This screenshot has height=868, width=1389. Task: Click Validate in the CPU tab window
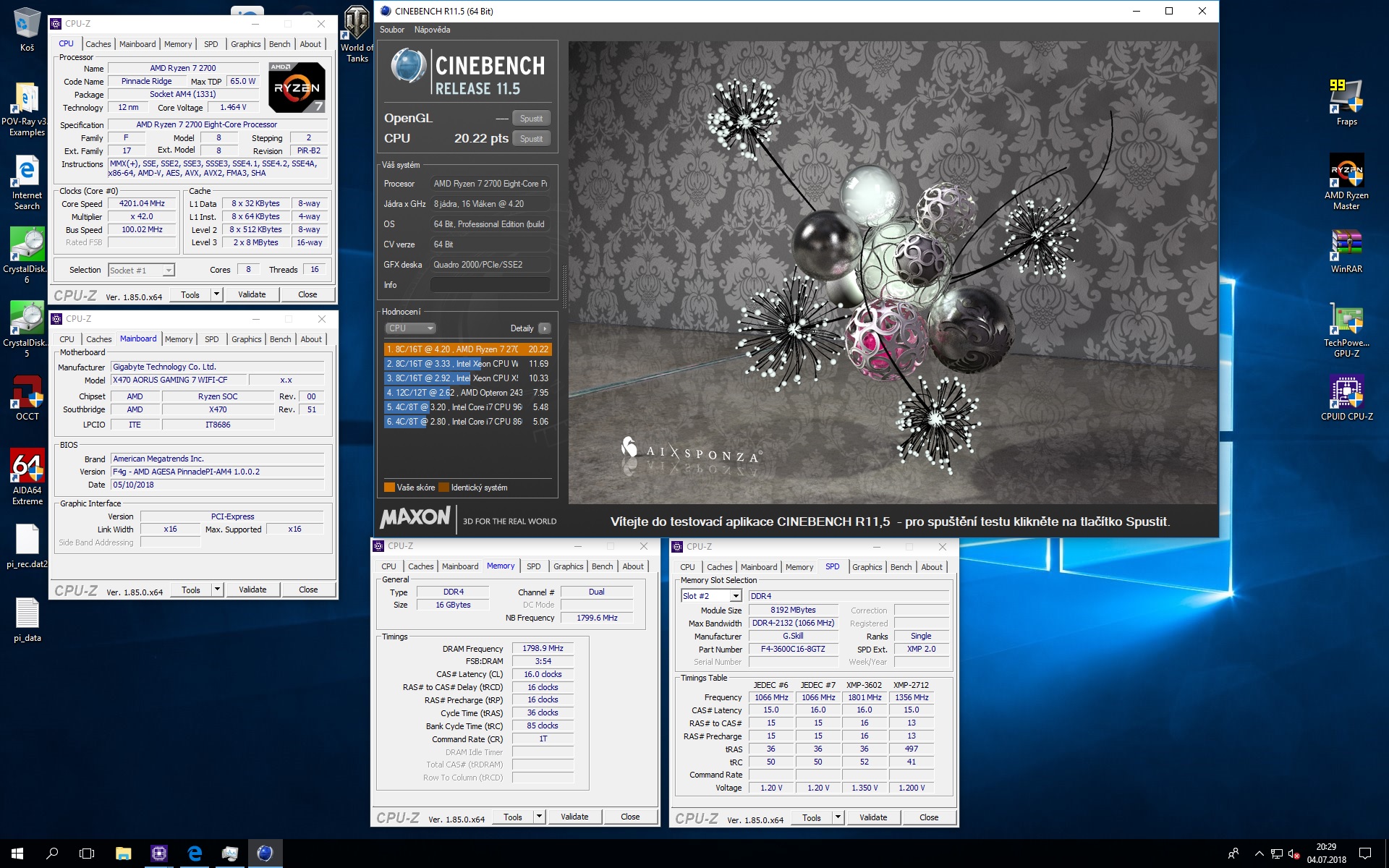pyautogui.click(x=252, y=294)
